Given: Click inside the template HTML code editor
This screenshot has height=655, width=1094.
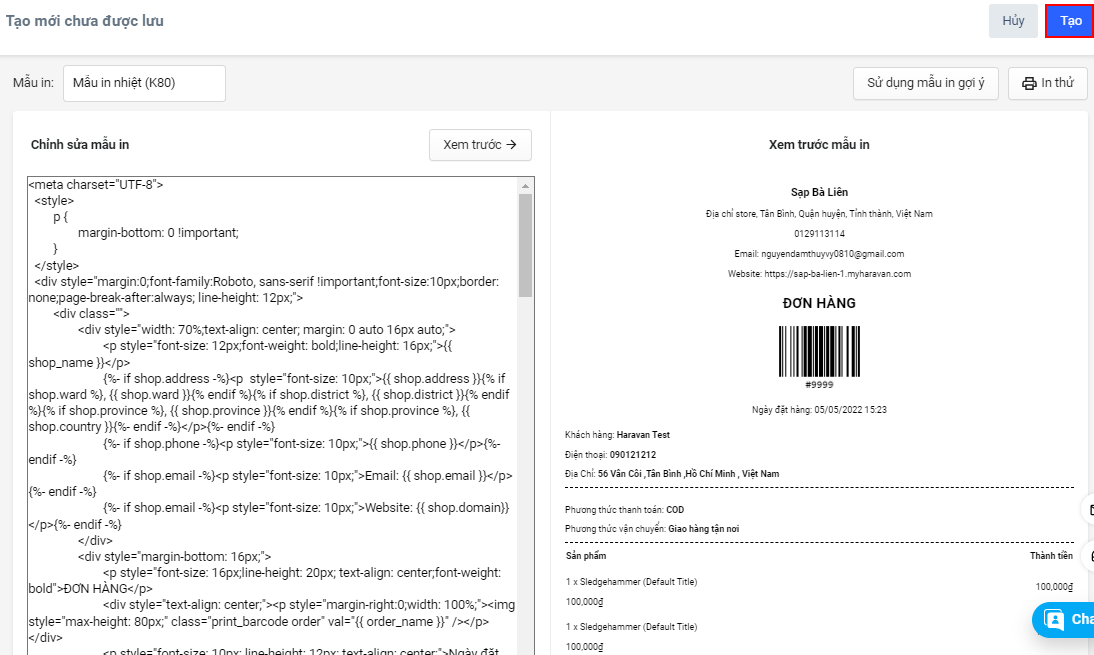Looking at the screenshot, I should [x=270, y=420].
